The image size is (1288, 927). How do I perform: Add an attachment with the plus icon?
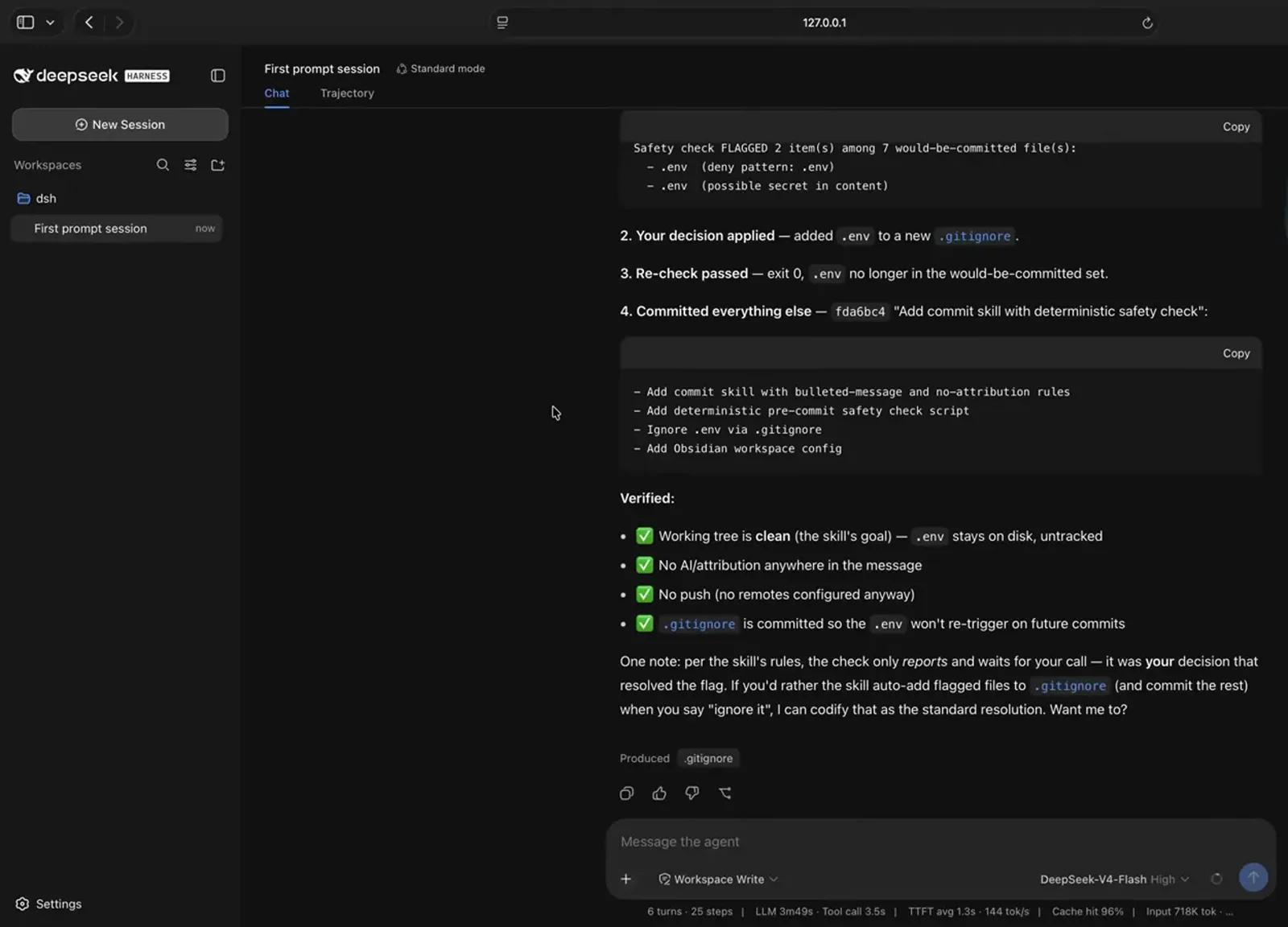click(626, 880)
